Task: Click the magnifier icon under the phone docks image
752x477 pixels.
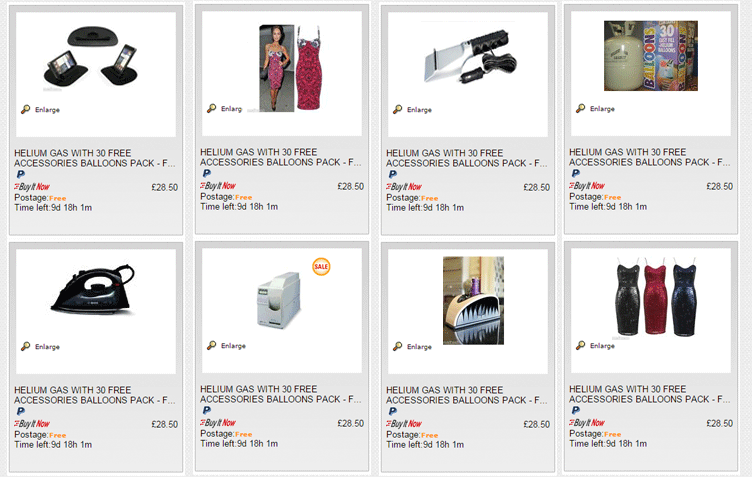Action: click(25, 109)
